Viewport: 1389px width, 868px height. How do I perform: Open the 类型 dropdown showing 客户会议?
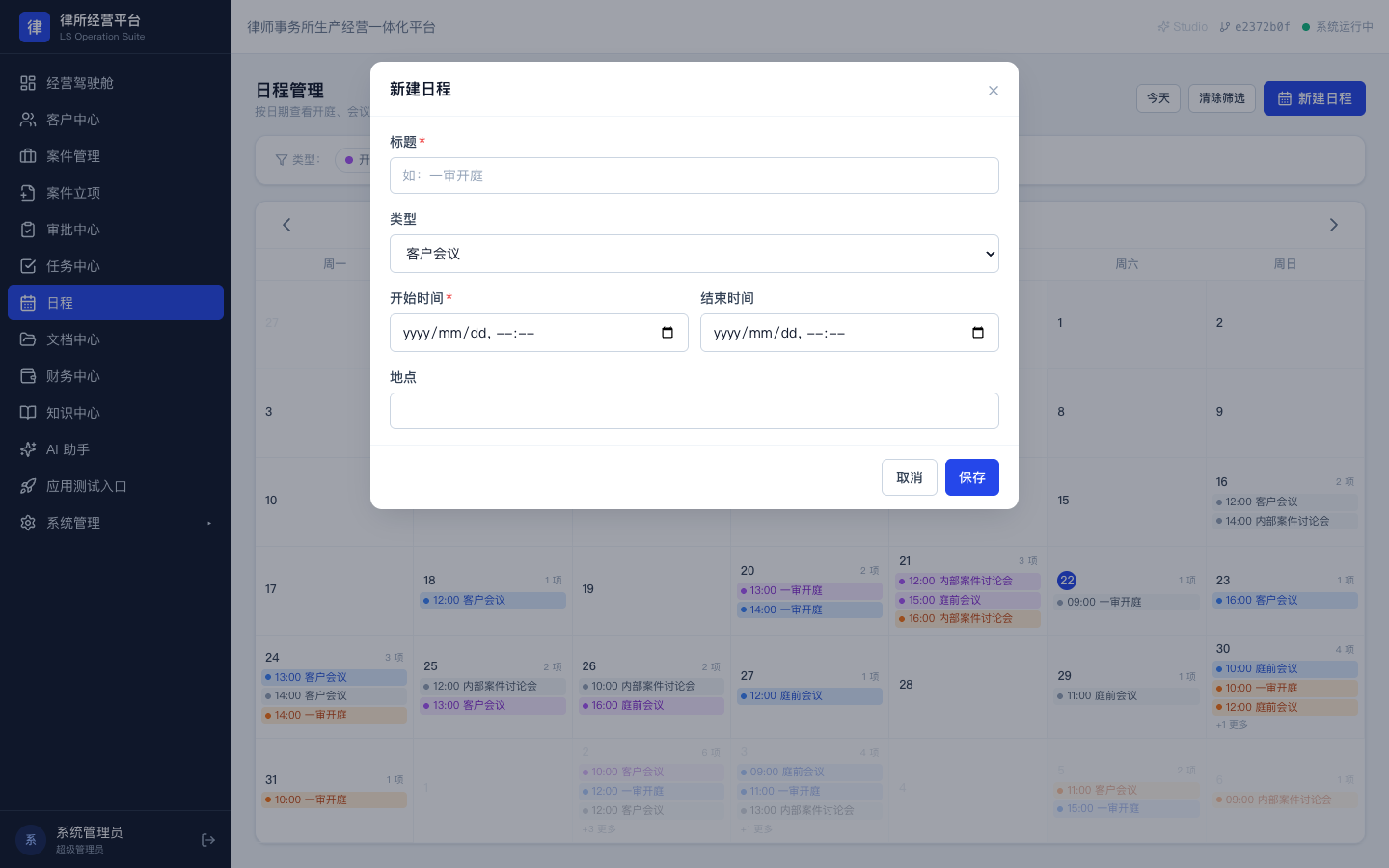[694, 254]
